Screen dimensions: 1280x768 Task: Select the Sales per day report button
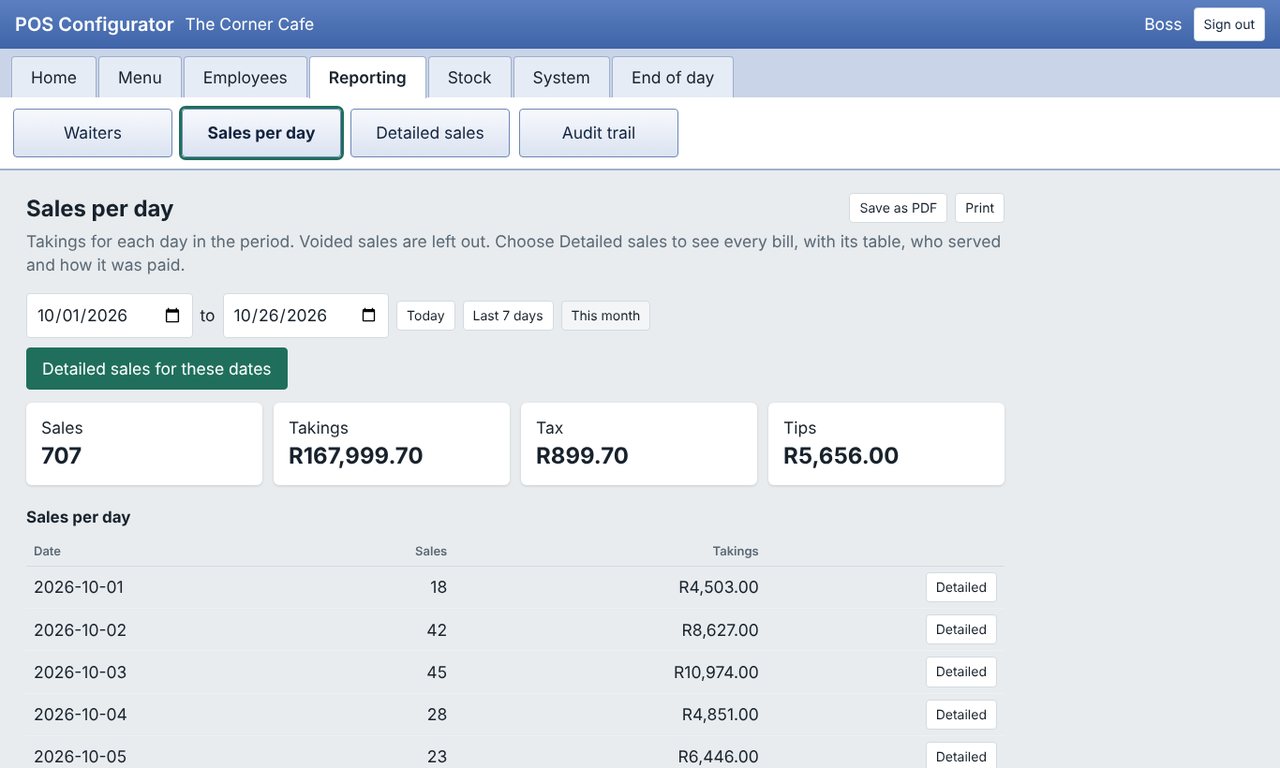261,133
